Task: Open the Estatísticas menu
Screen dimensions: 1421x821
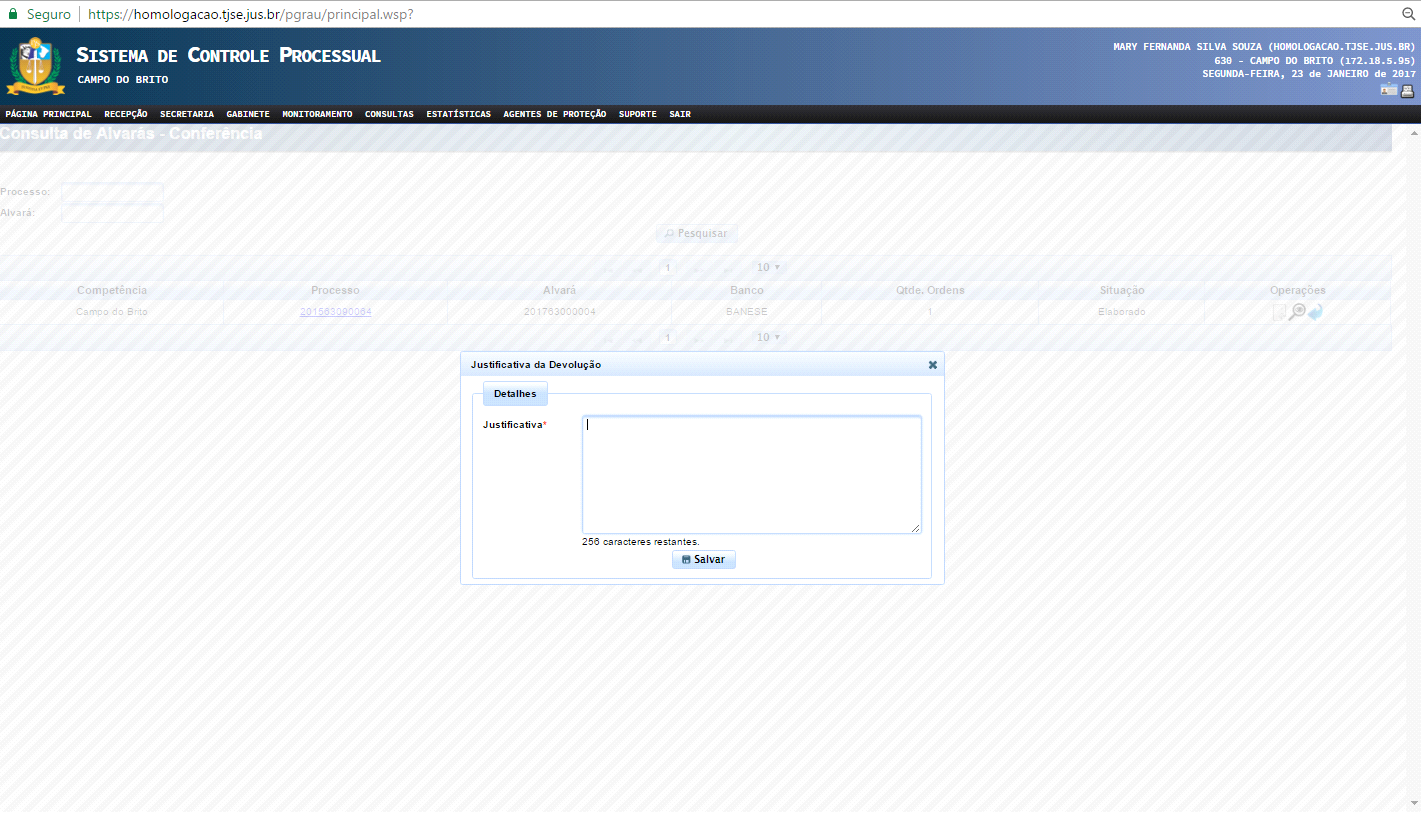Action: point(458,114)
